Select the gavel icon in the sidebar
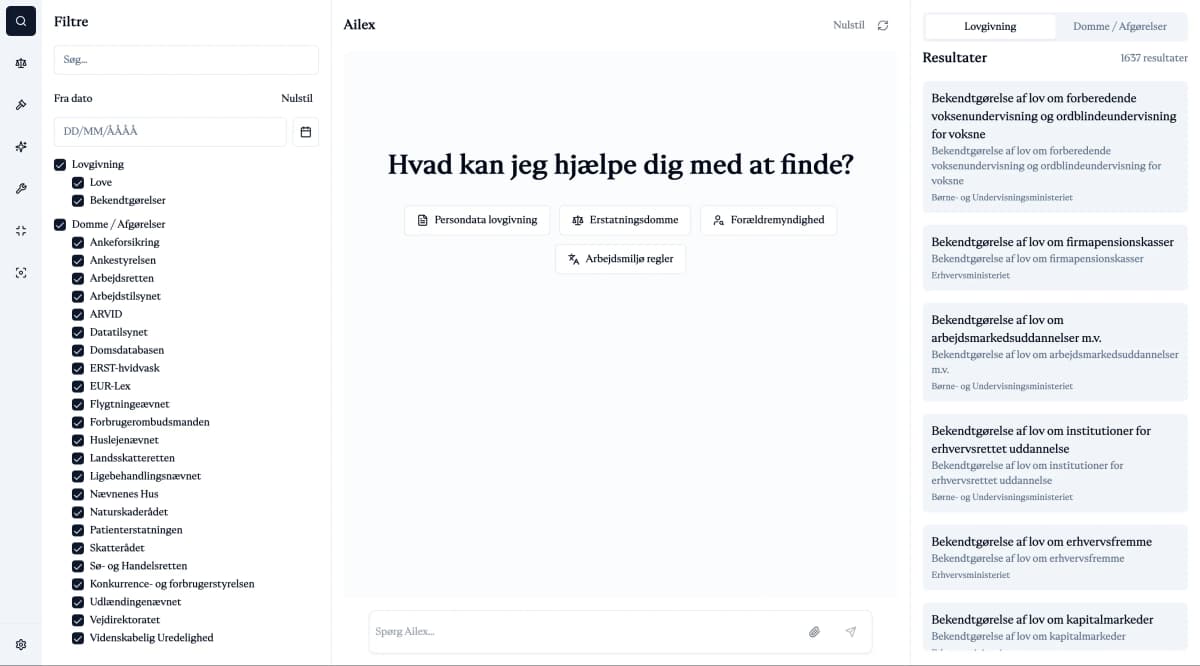Screen dimensions: 1200x666 (21, 105)
